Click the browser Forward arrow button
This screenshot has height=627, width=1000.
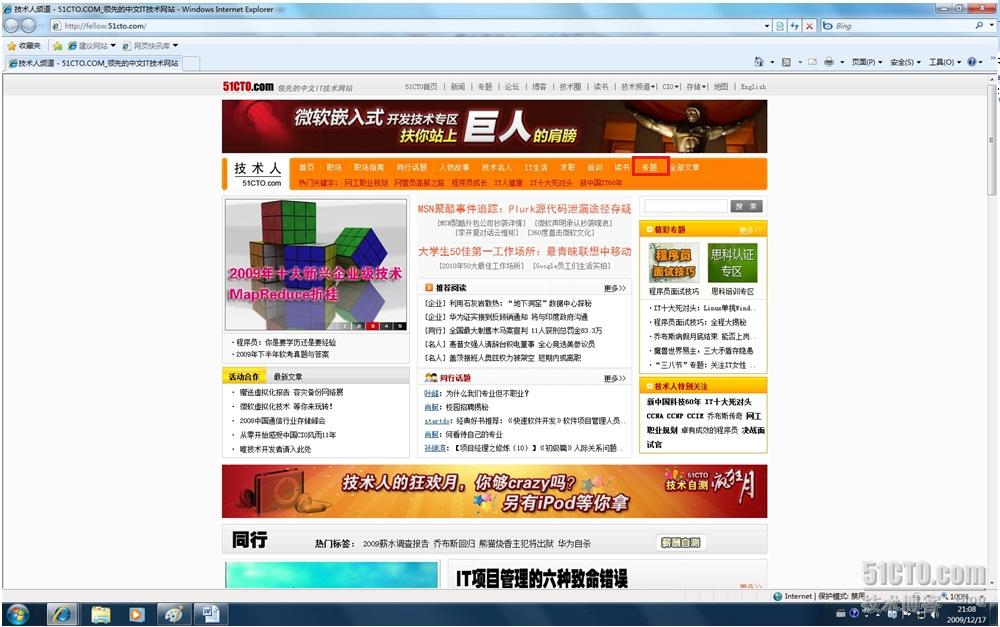click(x=29, y=26)
